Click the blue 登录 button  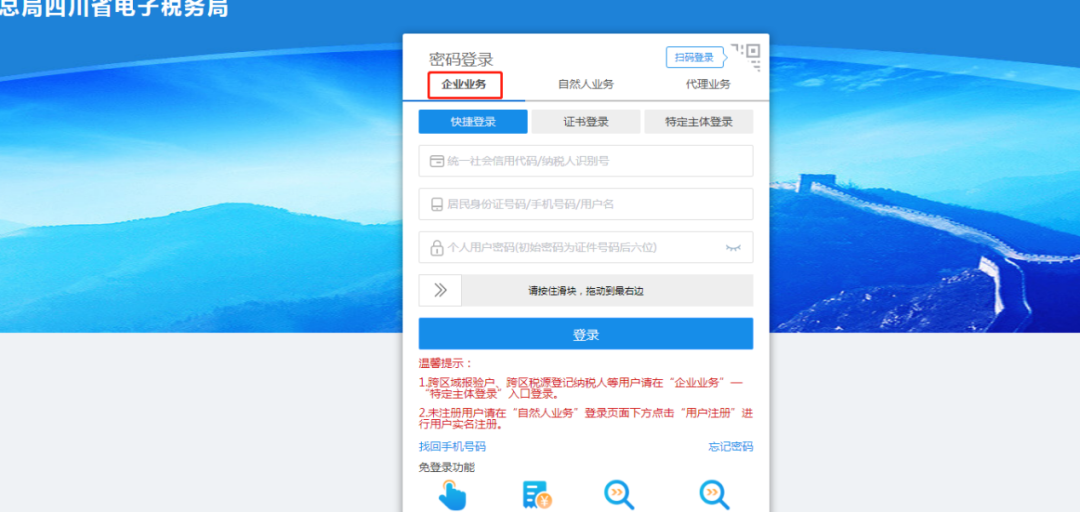coord(586,334)
